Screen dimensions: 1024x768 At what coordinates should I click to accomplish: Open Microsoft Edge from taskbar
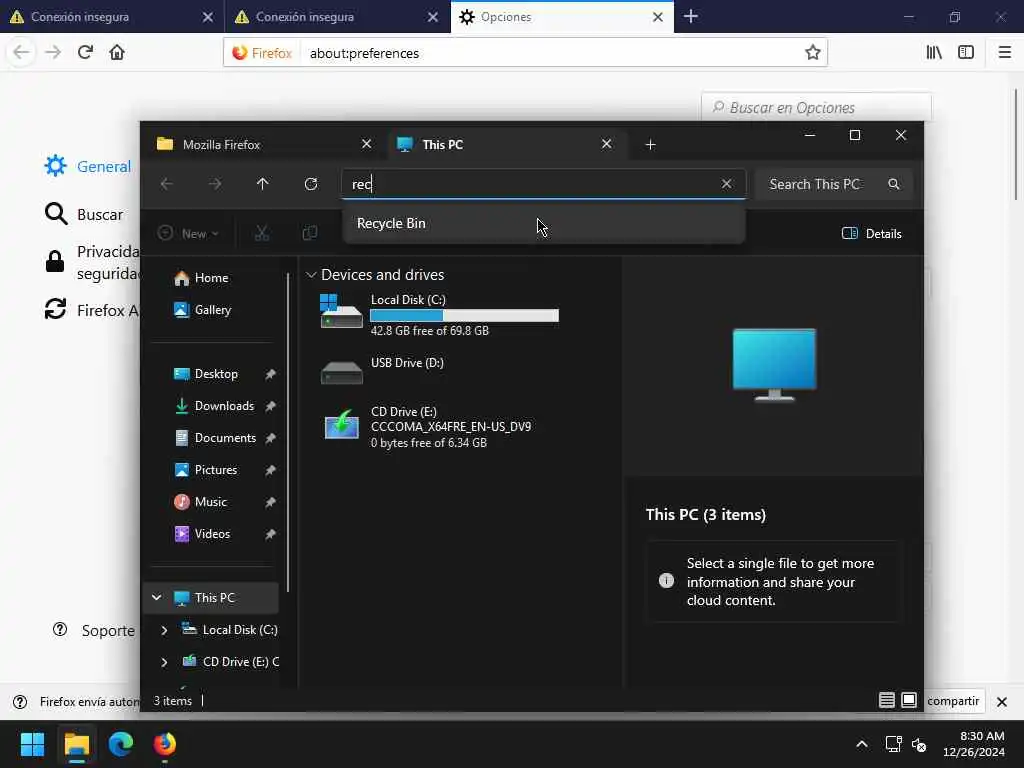click(x=121, y=744)
